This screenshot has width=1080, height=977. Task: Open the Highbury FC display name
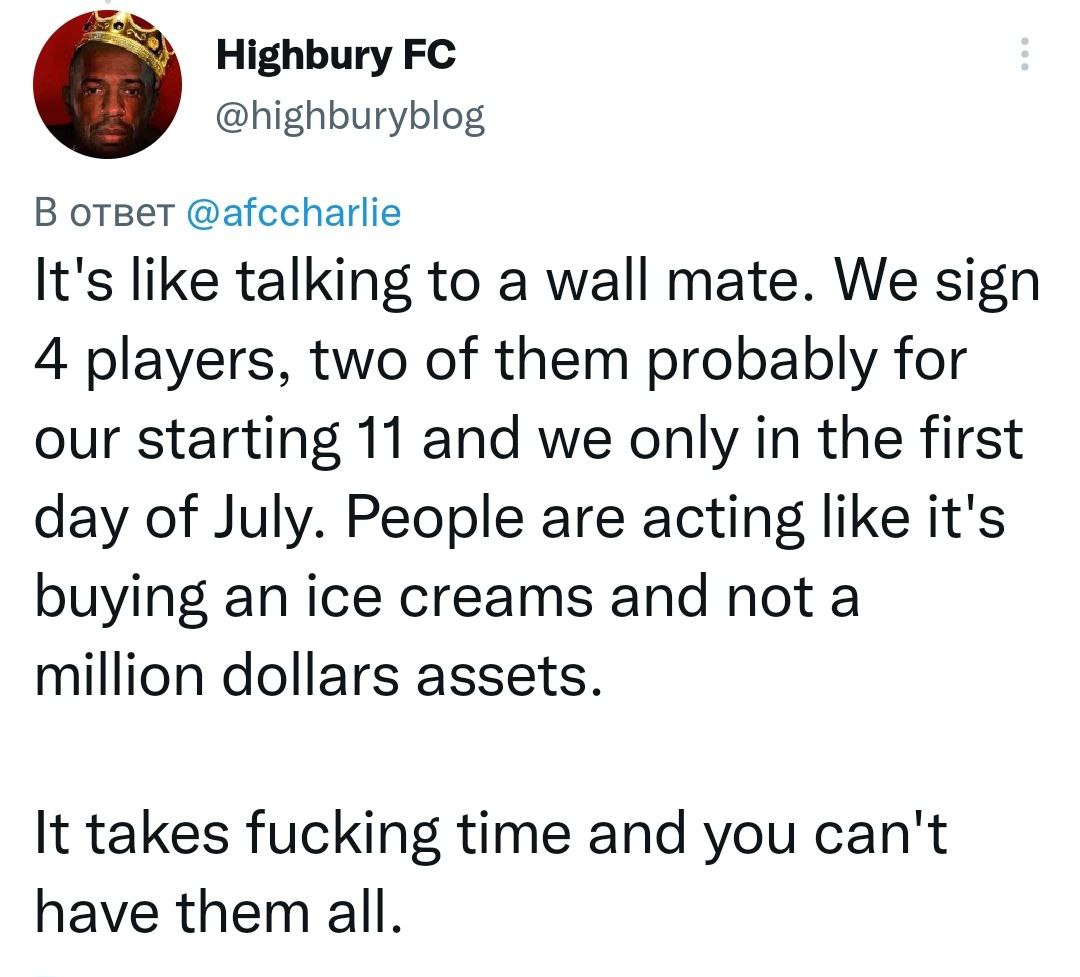point(336,55)
